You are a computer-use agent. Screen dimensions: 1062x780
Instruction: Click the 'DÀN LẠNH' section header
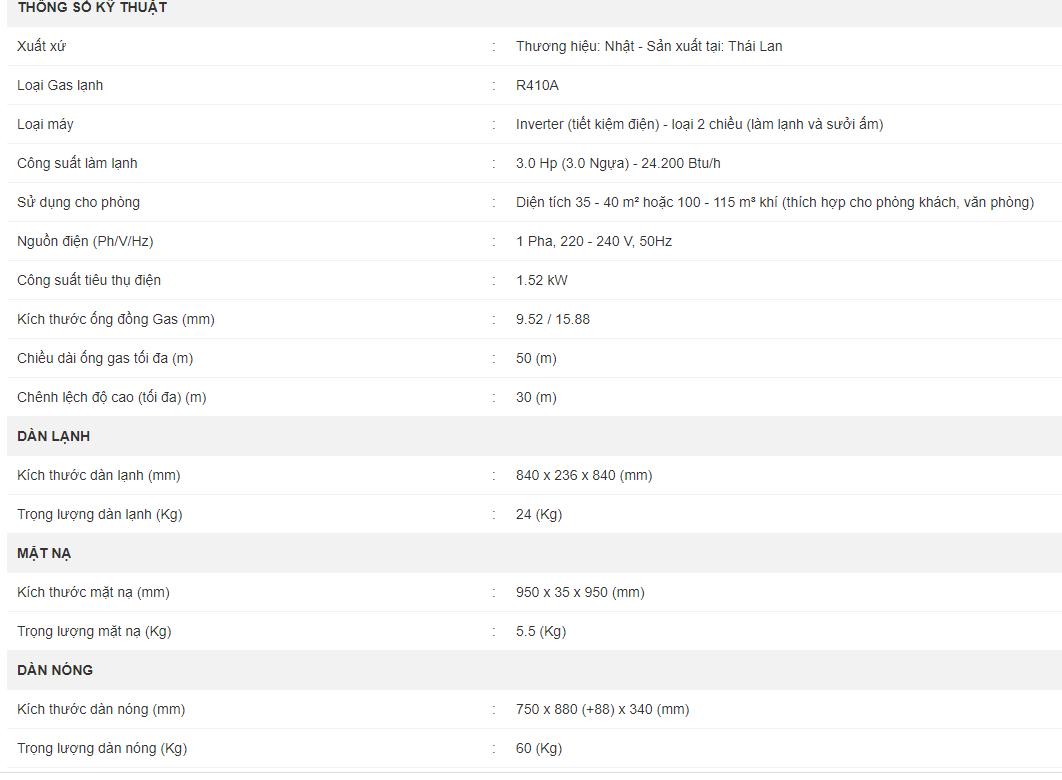pyautogui.click(x=54, y=436)
